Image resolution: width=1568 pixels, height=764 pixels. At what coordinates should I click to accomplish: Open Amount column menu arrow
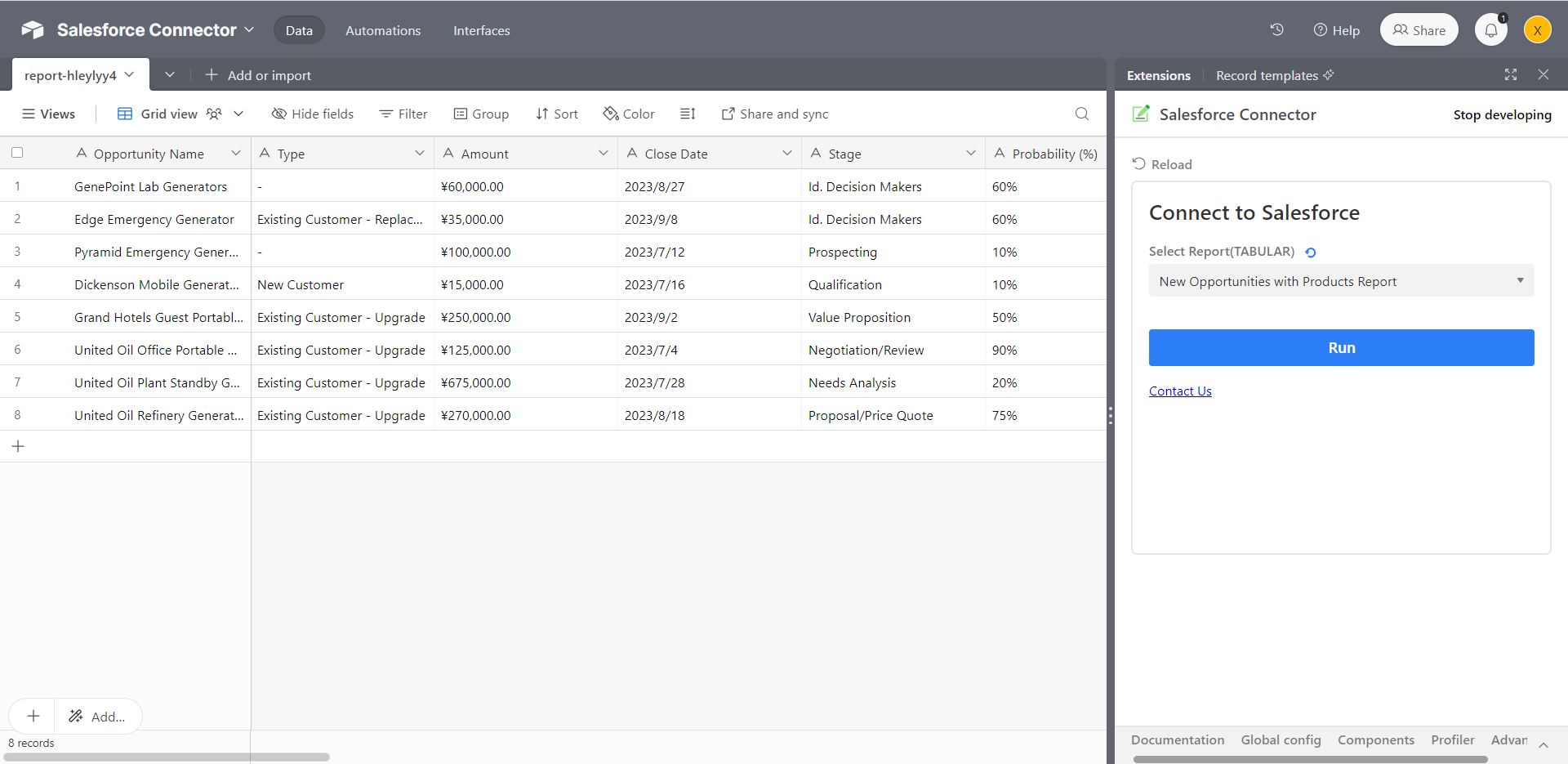click(604, 153)
